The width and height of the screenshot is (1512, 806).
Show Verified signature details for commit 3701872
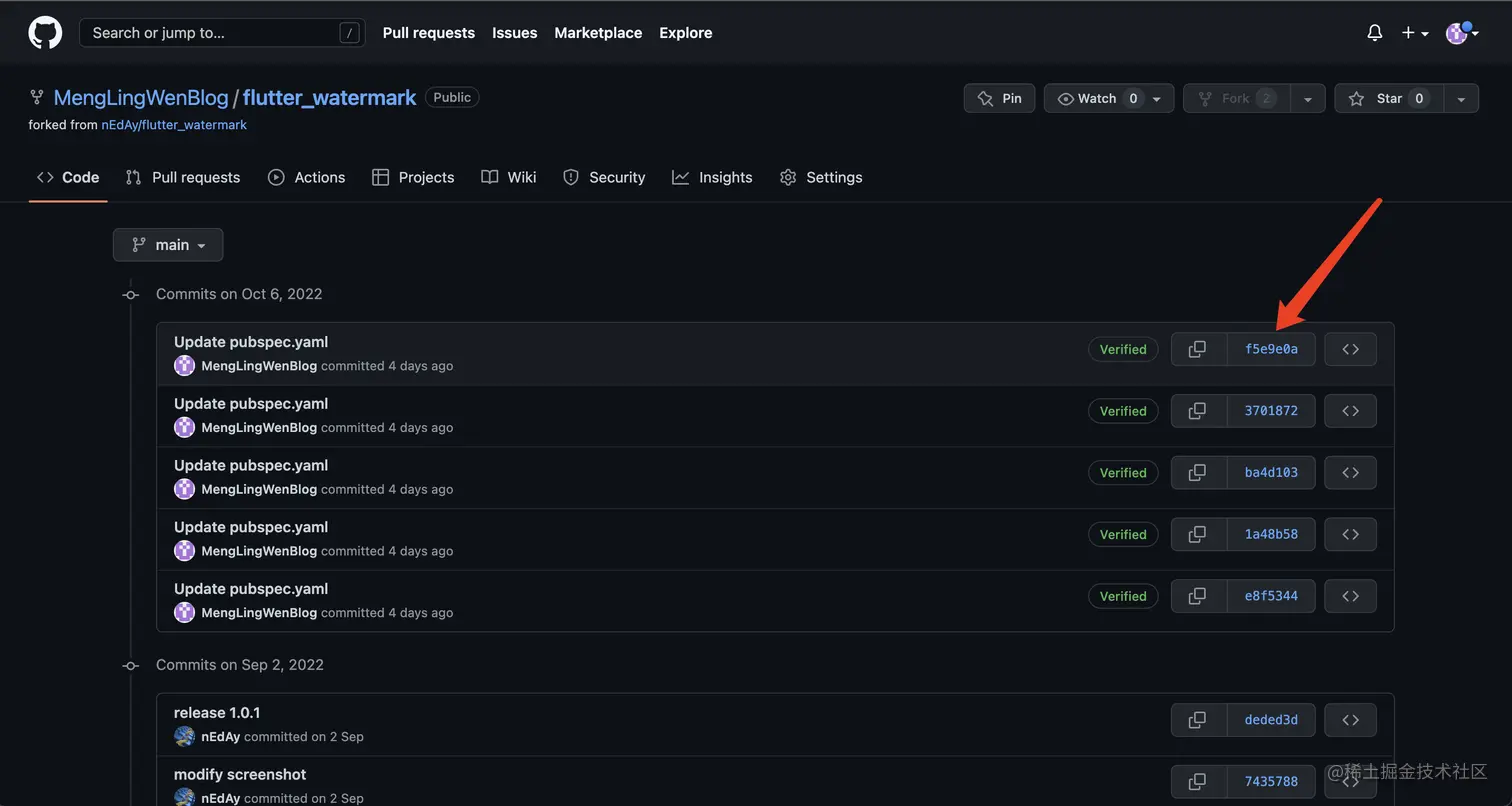coord(1123,411)
